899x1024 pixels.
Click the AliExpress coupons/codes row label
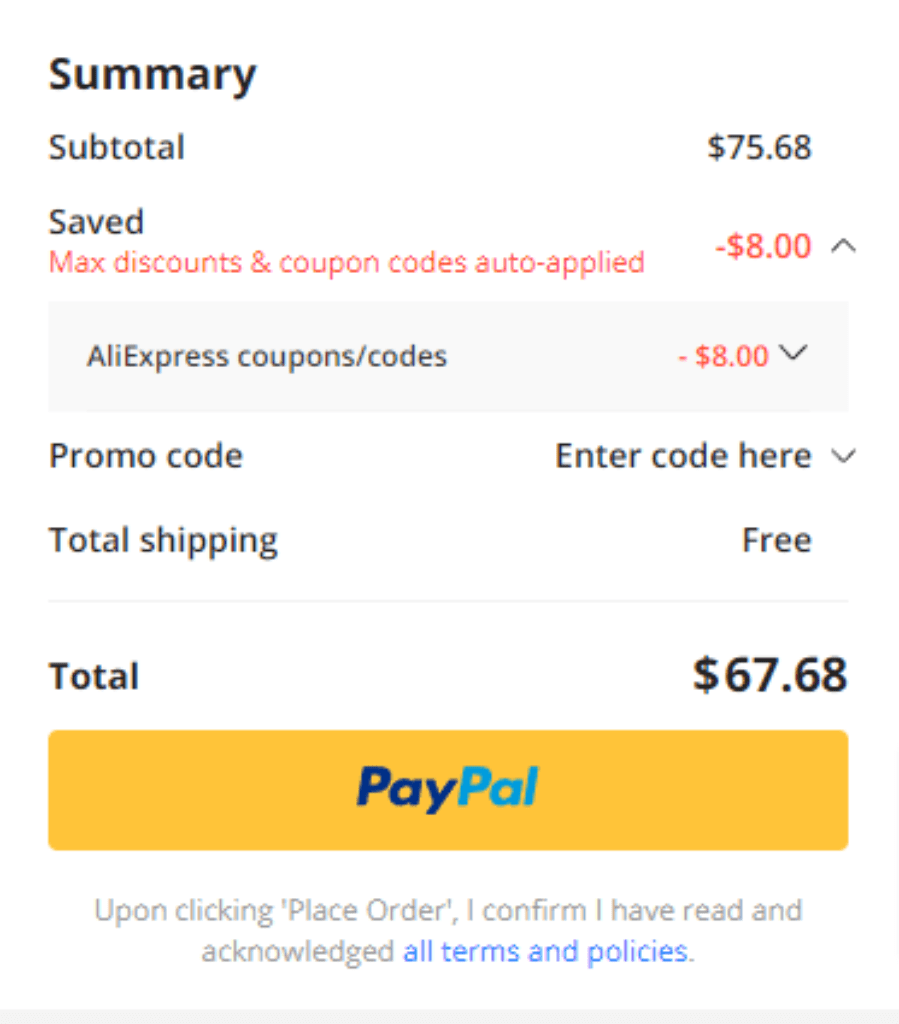click(267, 357)
